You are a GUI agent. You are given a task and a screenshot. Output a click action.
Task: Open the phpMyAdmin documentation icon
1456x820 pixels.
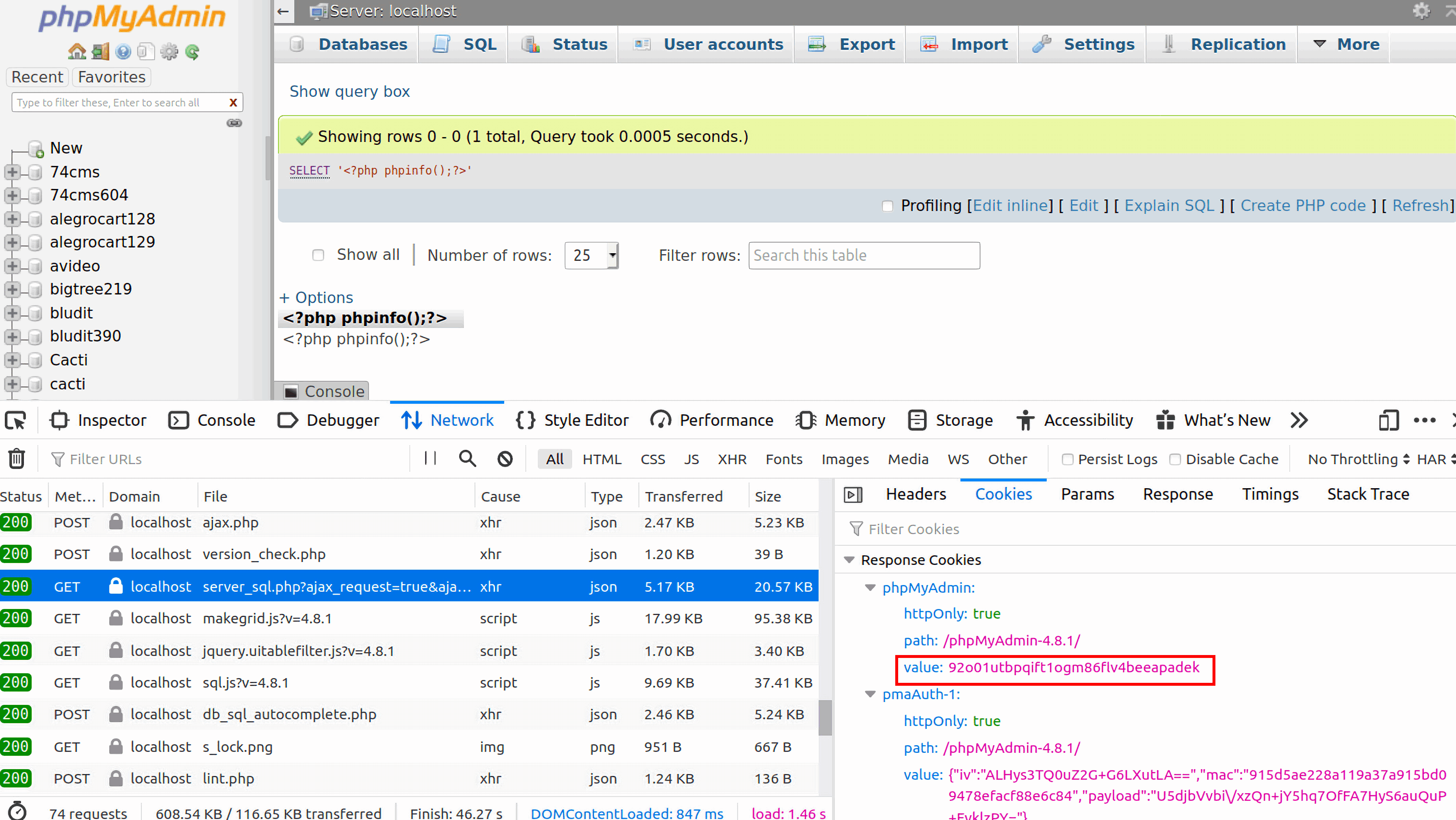tap(123, 51)
